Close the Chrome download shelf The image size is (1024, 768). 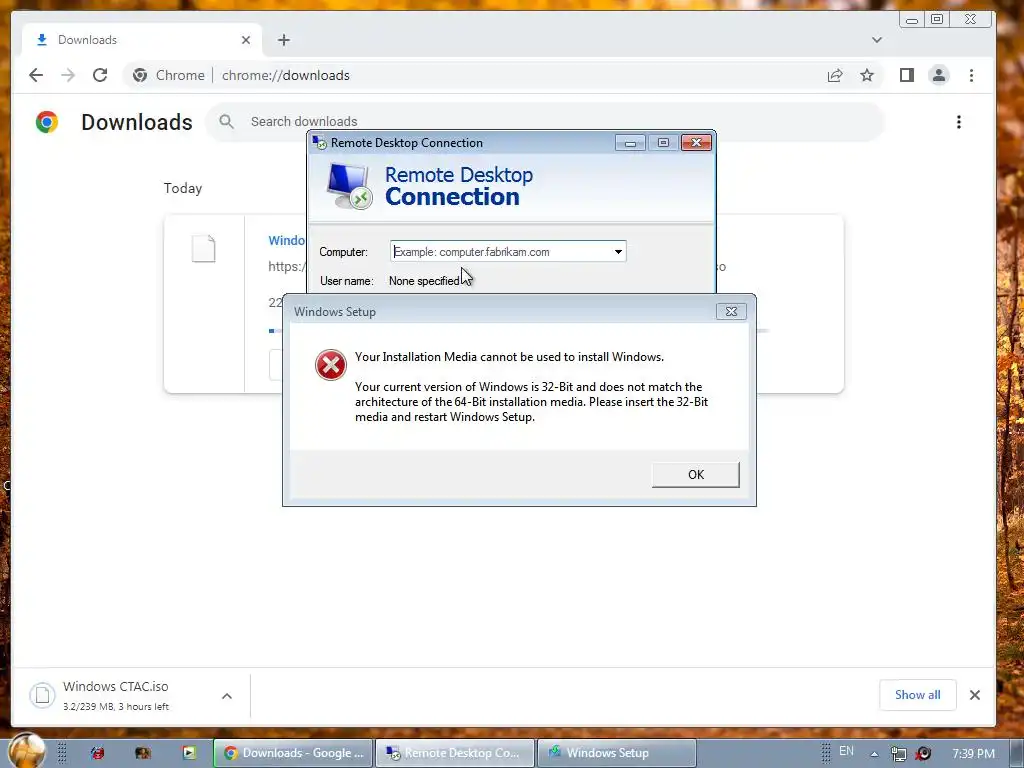(x=974, y=695)
